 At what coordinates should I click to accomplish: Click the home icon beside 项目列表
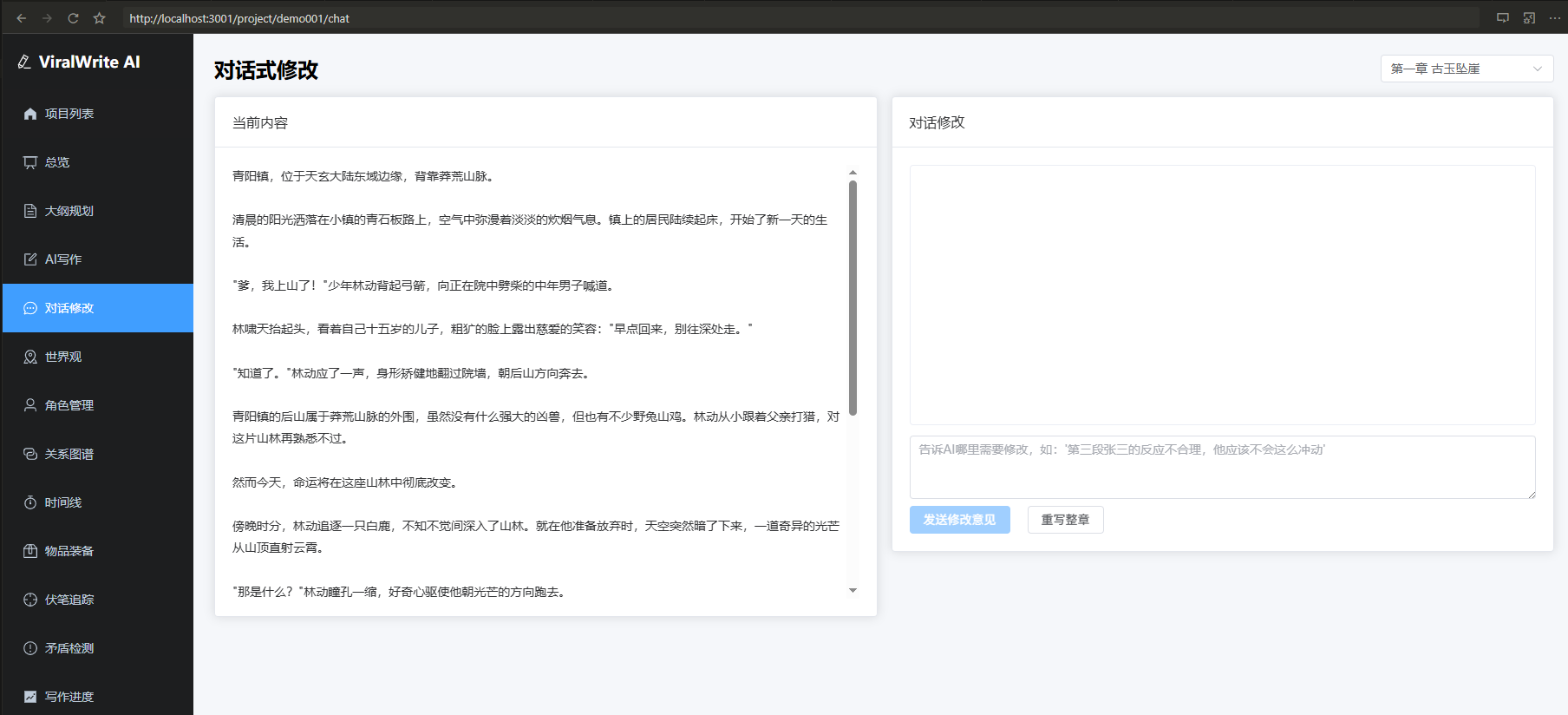pos(30,114)
